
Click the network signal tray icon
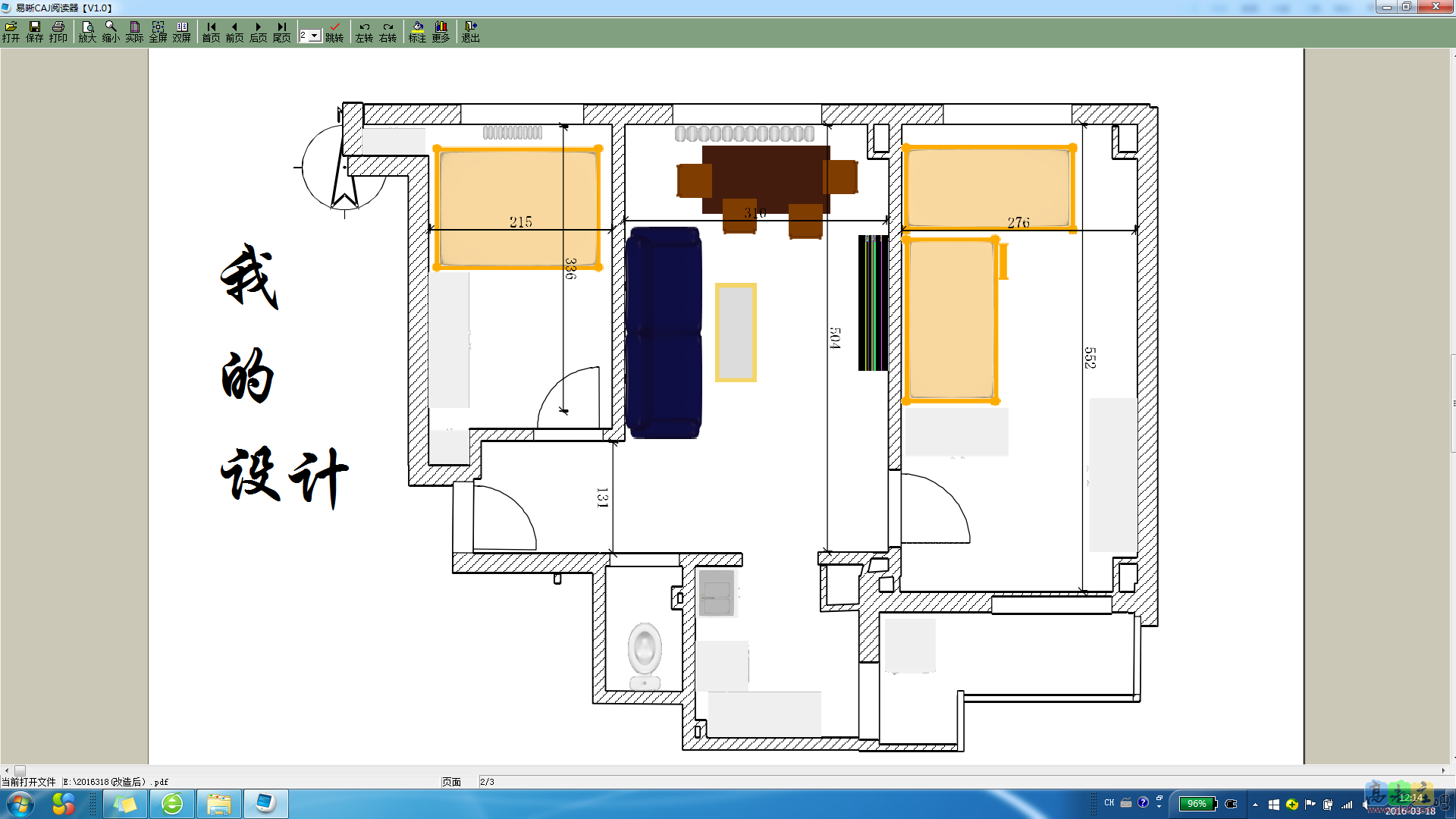[1347, 805]
